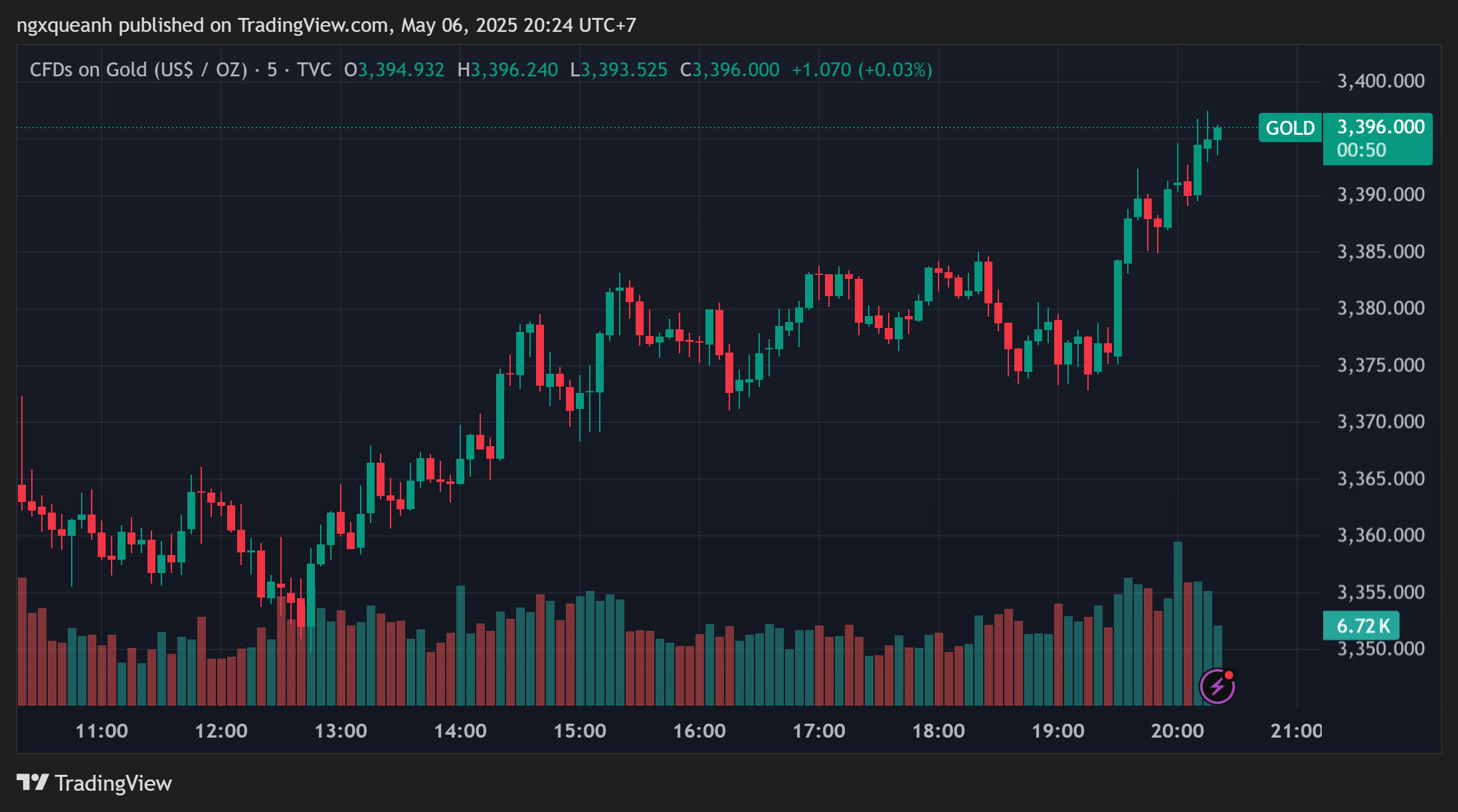This screenshot has height=812, width=1458.
Task: Click the 20:00 time axis label
Action: [x=1178, y=731]
